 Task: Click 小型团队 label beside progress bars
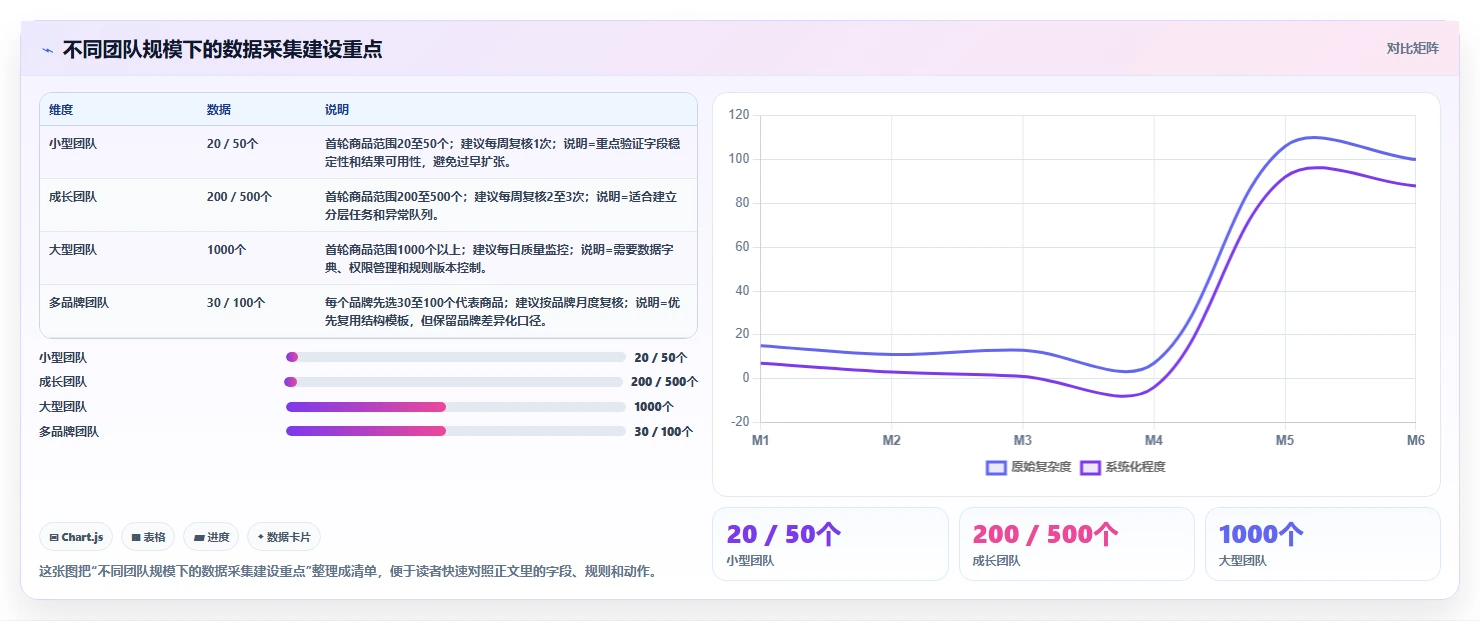pyautogui.click(x=64, y=357)
